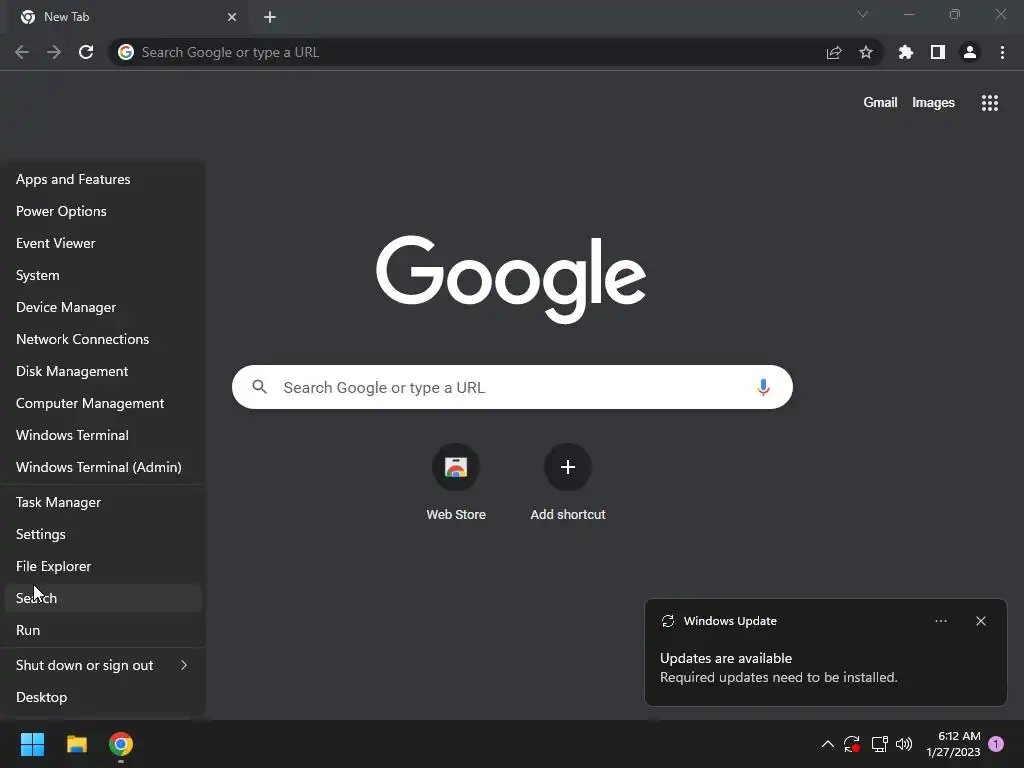Viewport: 1024px width, 768px height.
Task: Focus the Google search box
Action: [512, 387]
